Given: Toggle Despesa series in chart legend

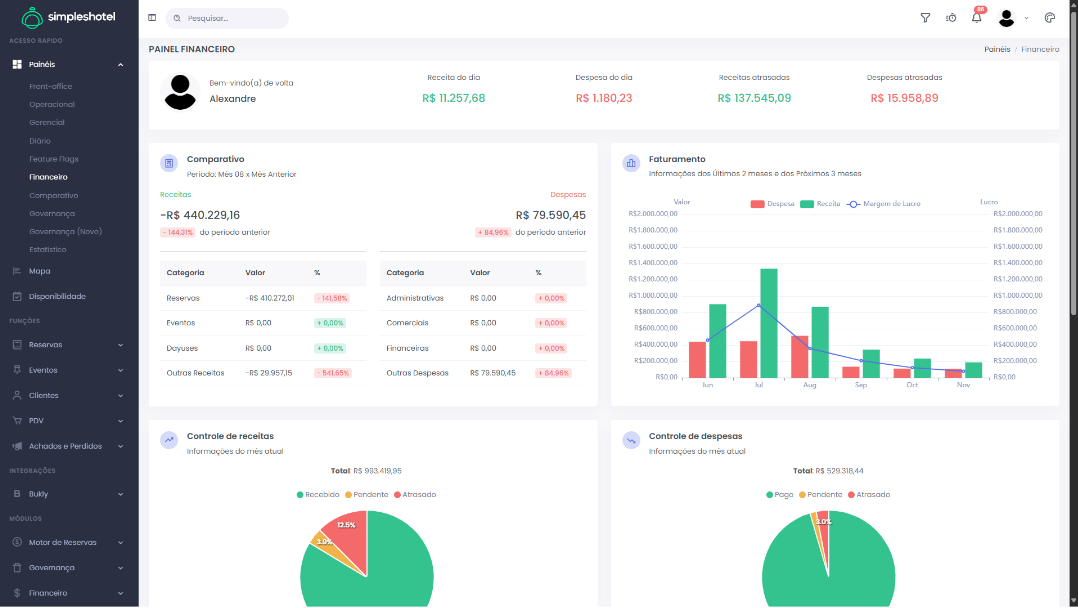Looking at the screenshot, I should 772,204.
